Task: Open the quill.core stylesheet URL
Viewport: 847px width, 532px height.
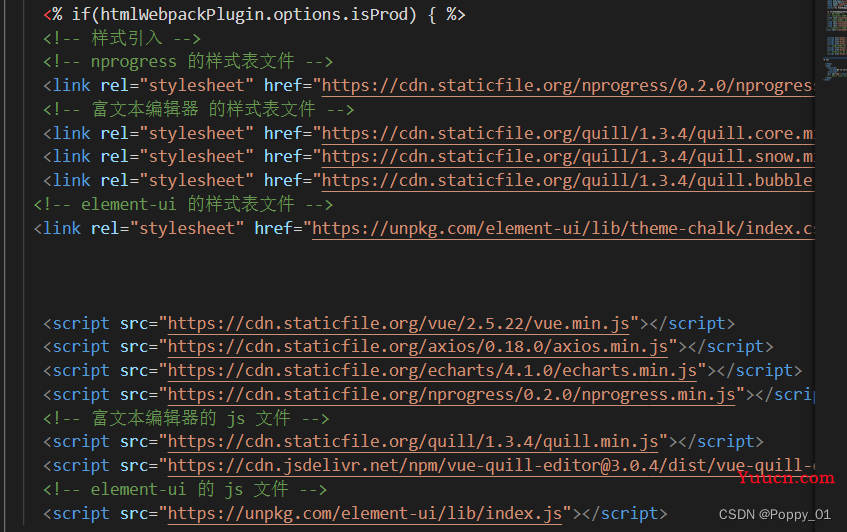Action: 568,133
